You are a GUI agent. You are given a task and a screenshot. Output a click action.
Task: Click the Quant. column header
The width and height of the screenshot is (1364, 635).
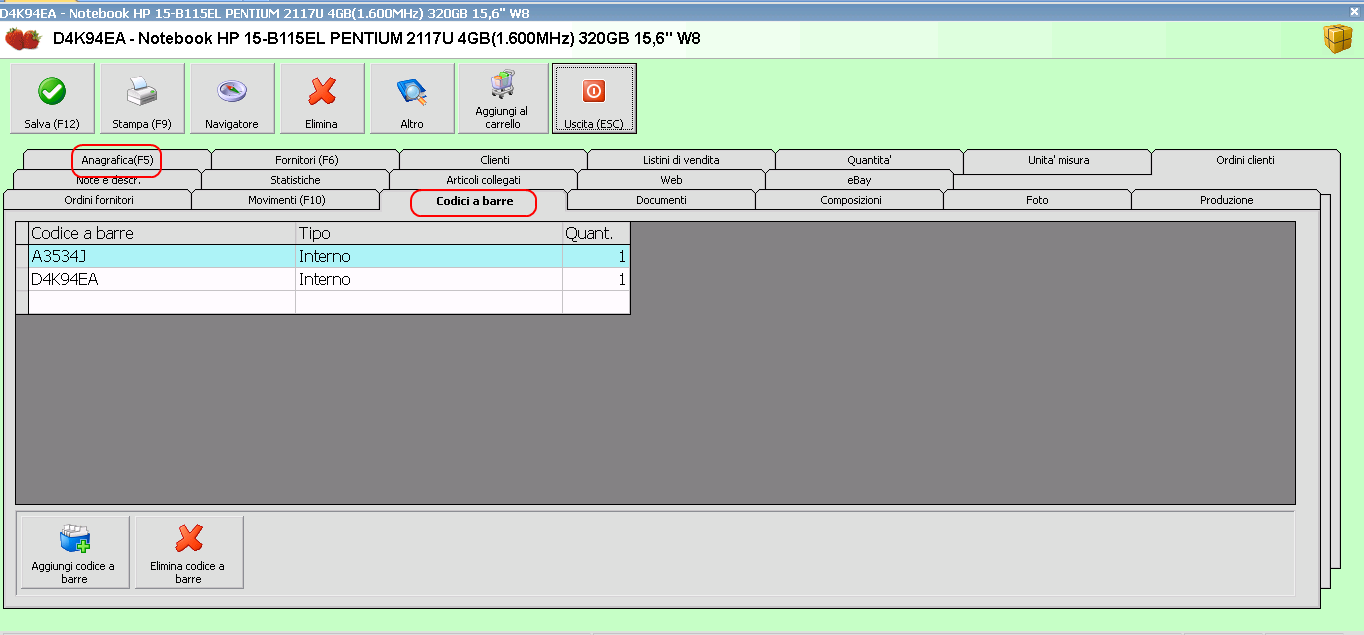point(596,233)
